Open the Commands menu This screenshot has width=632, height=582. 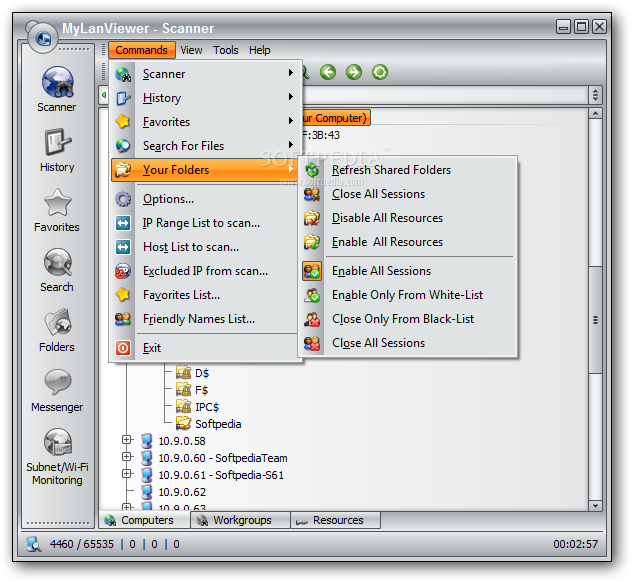pyautogui.click(x=141, y=50)
